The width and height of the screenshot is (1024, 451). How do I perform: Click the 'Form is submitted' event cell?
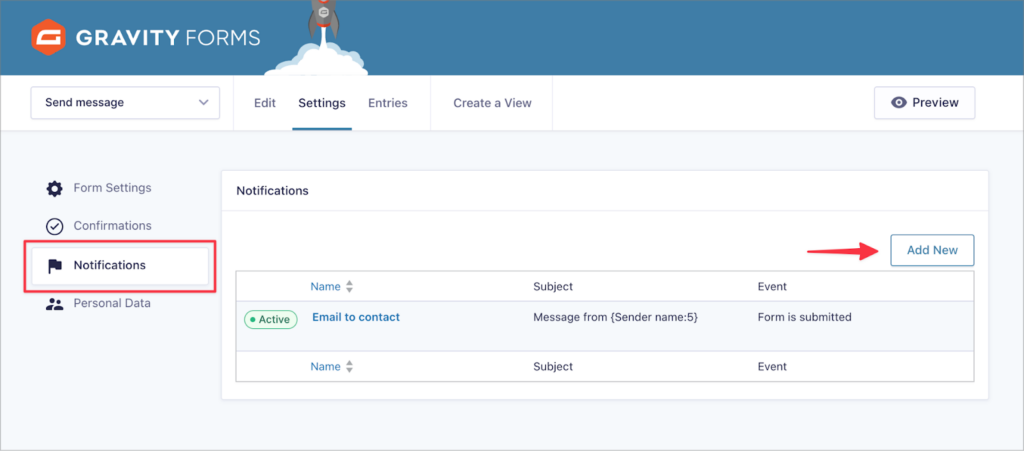pos(805,317)
